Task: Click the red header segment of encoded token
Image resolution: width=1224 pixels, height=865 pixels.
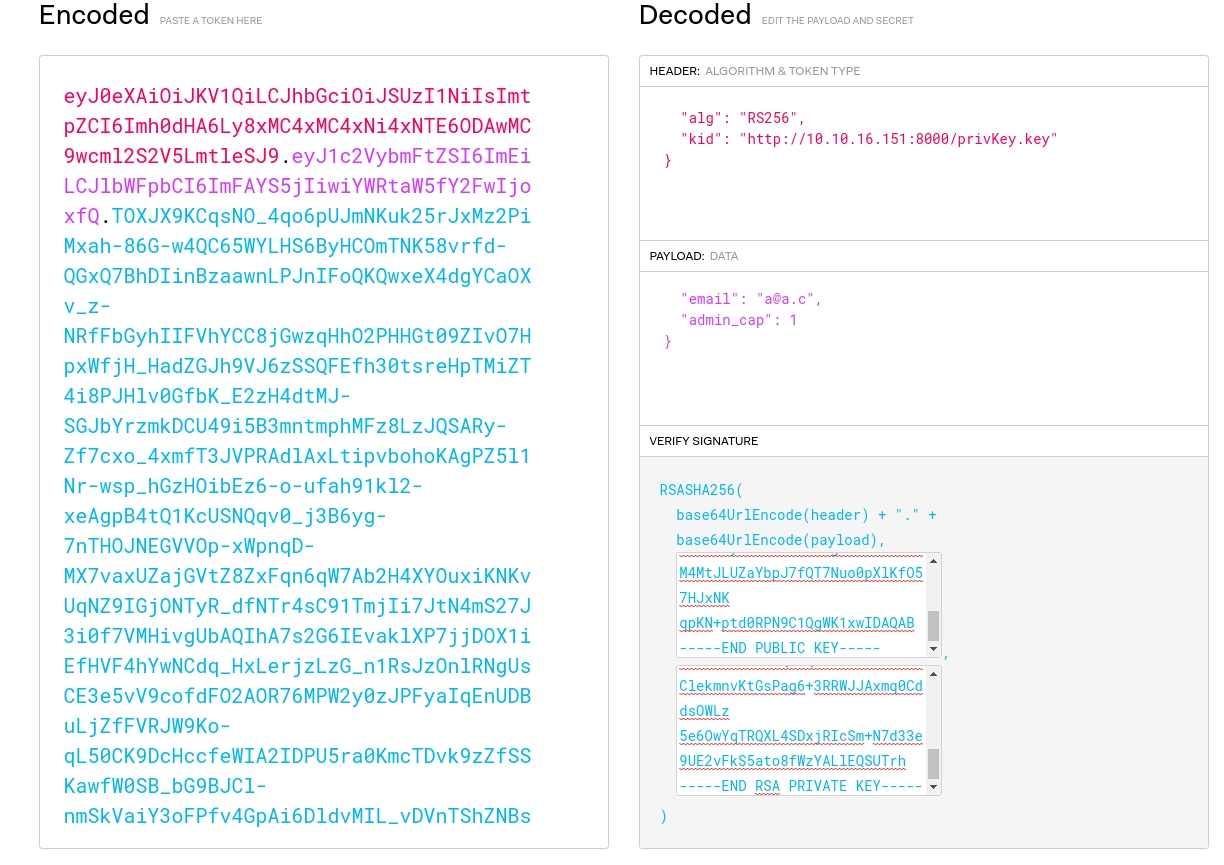Action: [297, 126]
